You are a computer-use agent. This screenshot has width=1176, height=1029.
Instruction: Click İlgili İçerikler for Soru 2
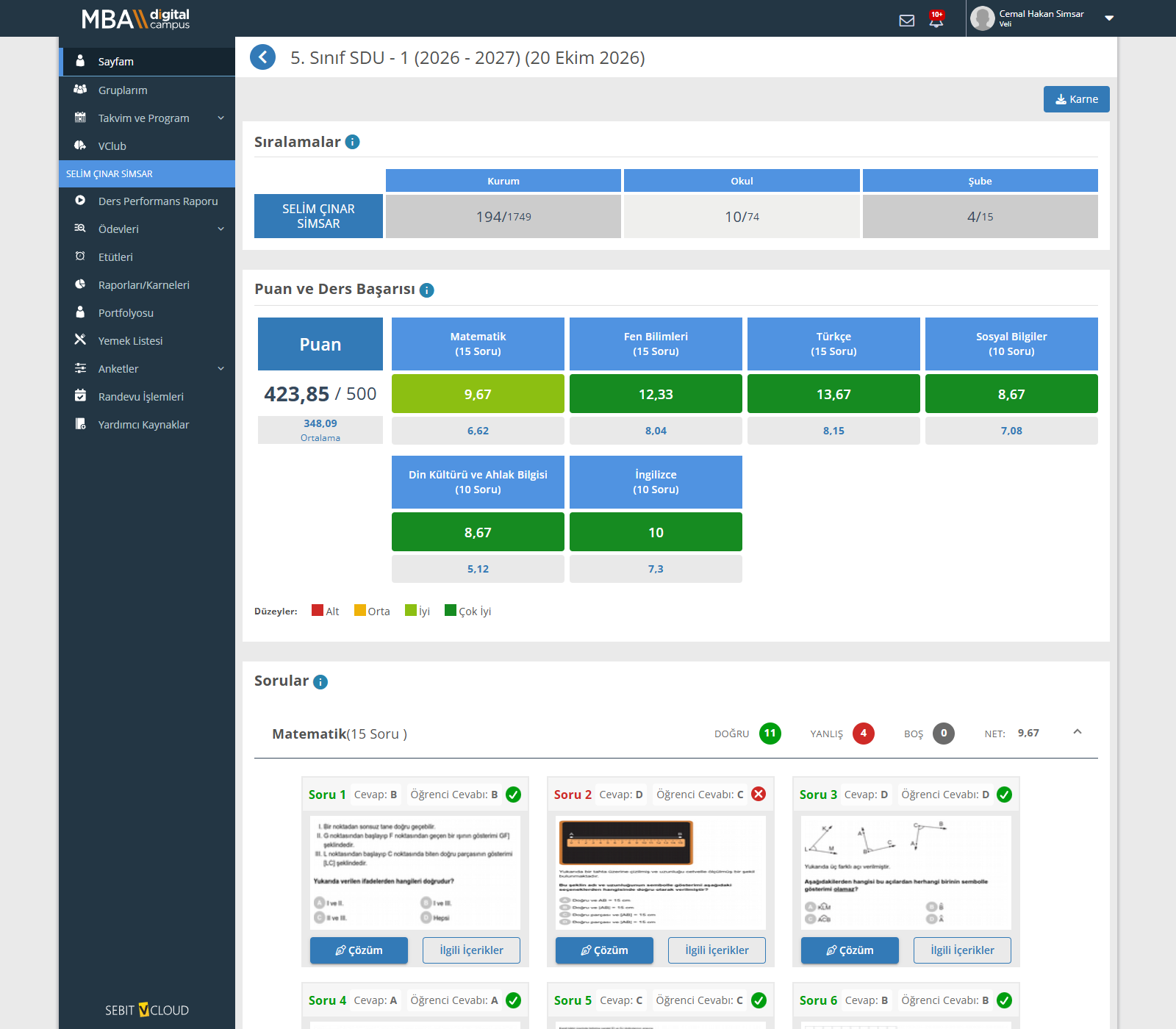pos(717,950)
